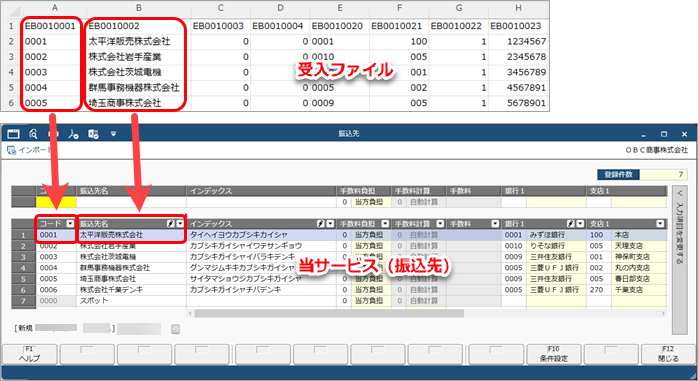
Task: Click the search magnifier icon in the title bar
Action: click(x=33, y=134)
